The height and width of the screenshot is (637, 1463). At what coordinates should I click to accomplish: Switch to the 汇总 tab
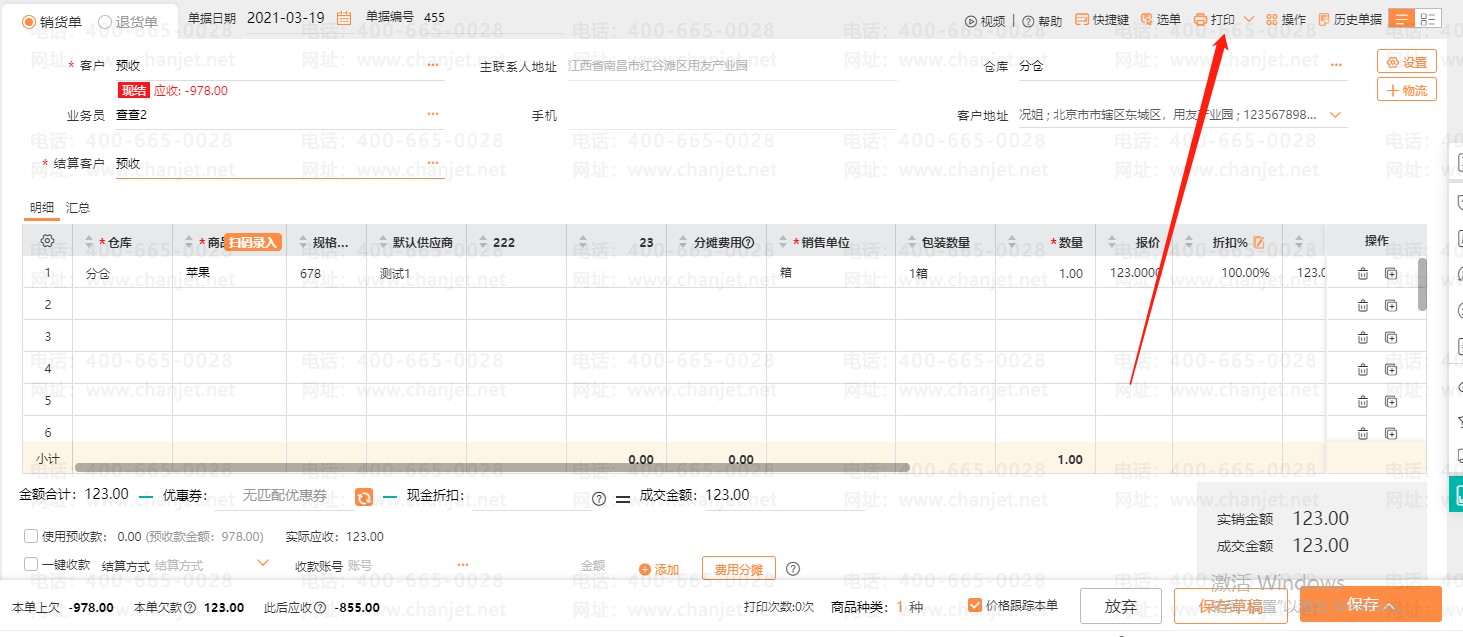coord(78,208)
